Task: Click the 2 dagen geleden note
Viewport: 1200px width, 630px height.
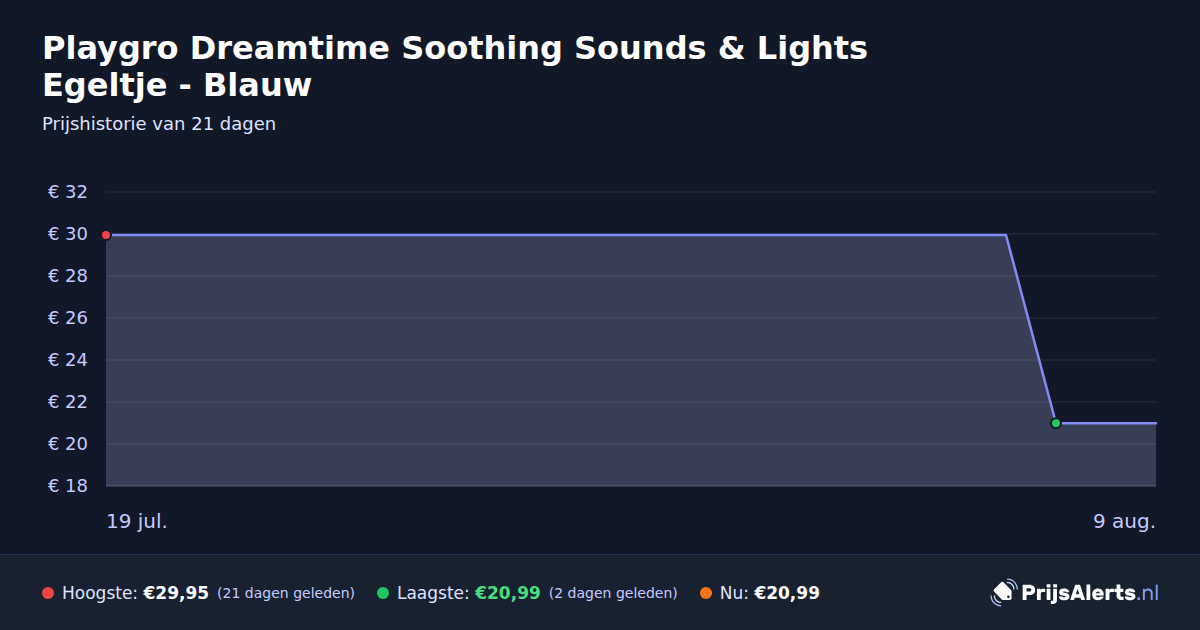Action: 613,593
